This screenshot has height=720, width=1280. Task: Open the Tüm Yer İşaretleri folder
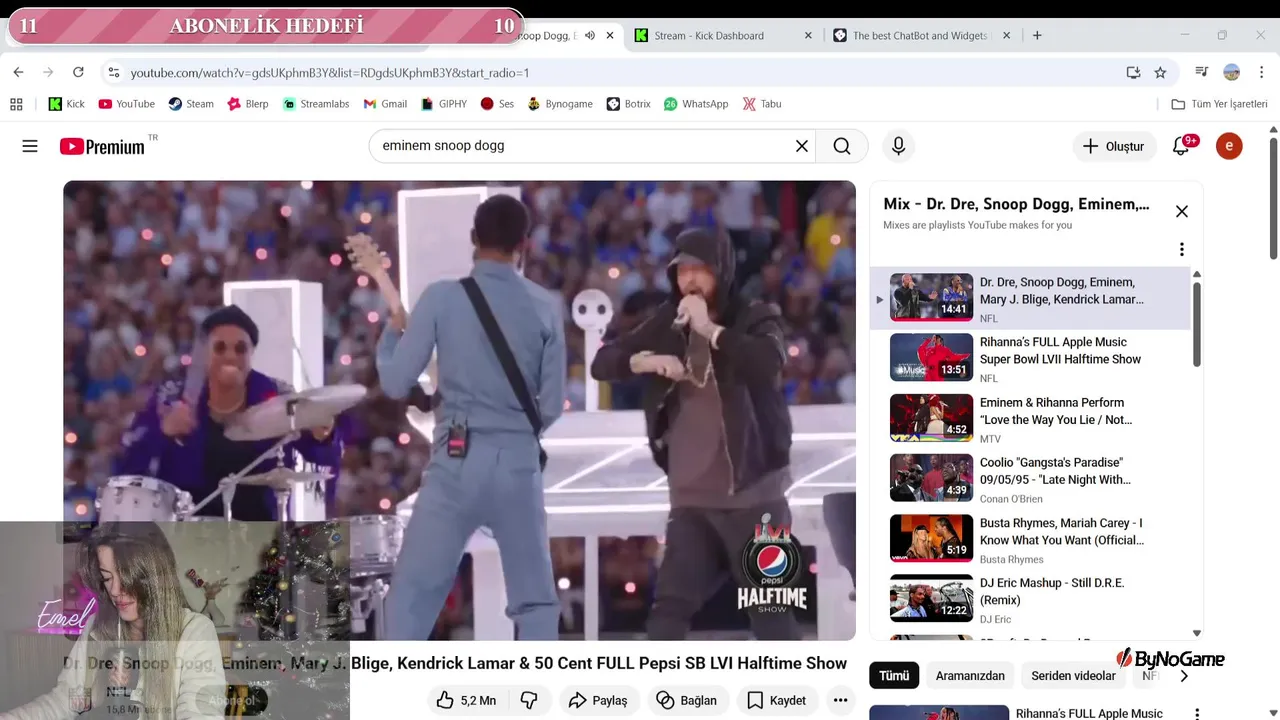[x=1220, y=104]
